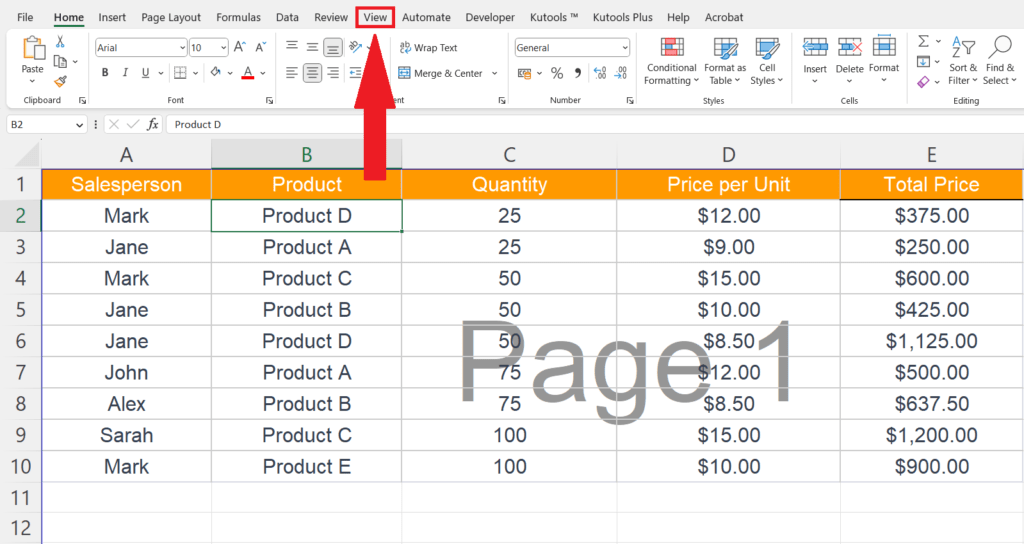
Task: Select row 7 header
Action: coord(21,372)
